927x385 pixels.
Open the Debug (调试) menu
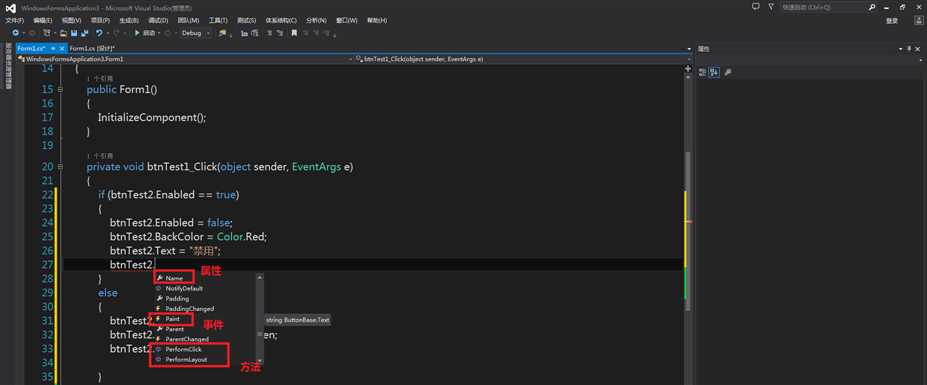(158, 20)
